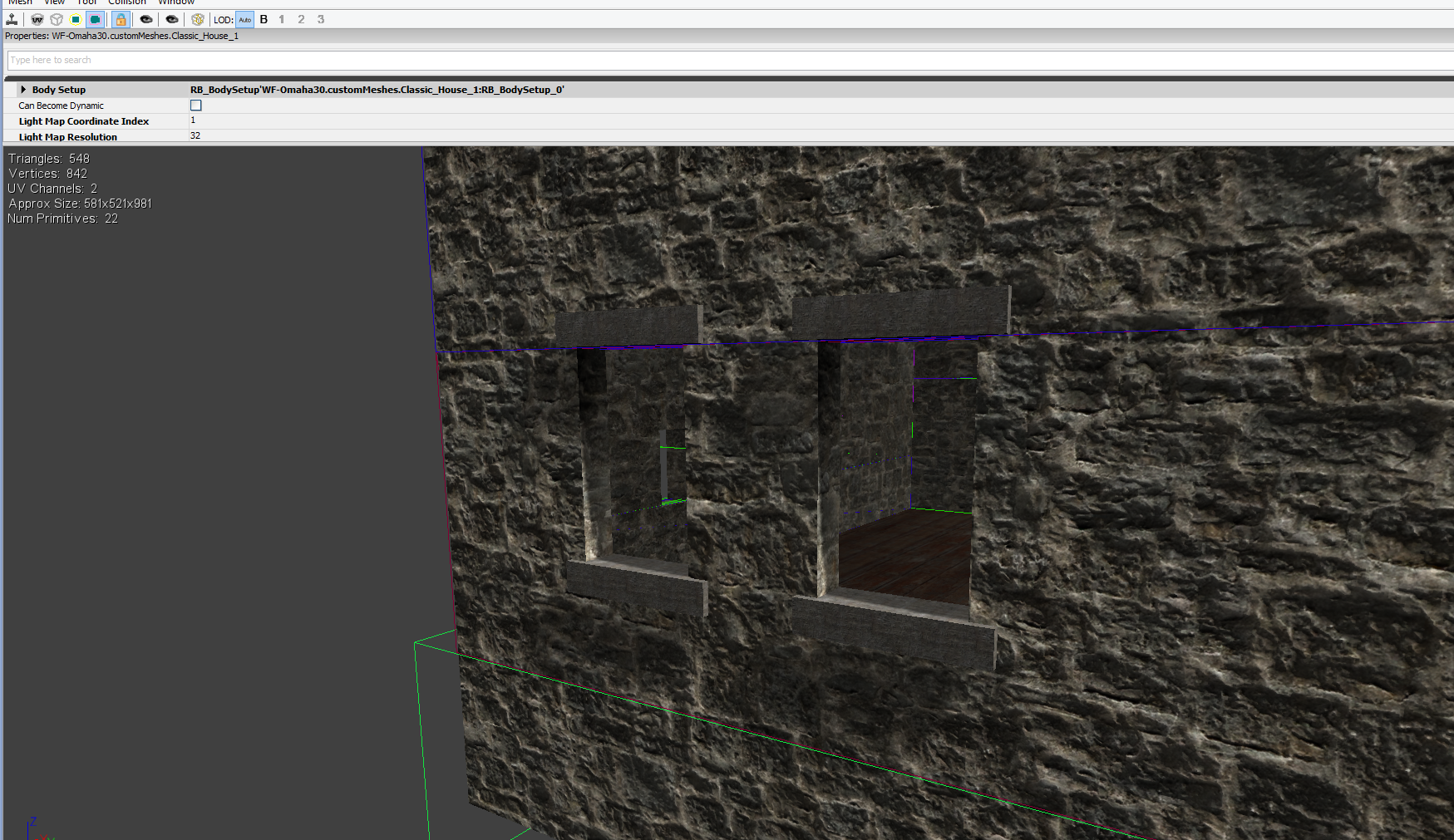
Task: Click the Vertices: 842 stat text
Action: [x=47, y=174]
